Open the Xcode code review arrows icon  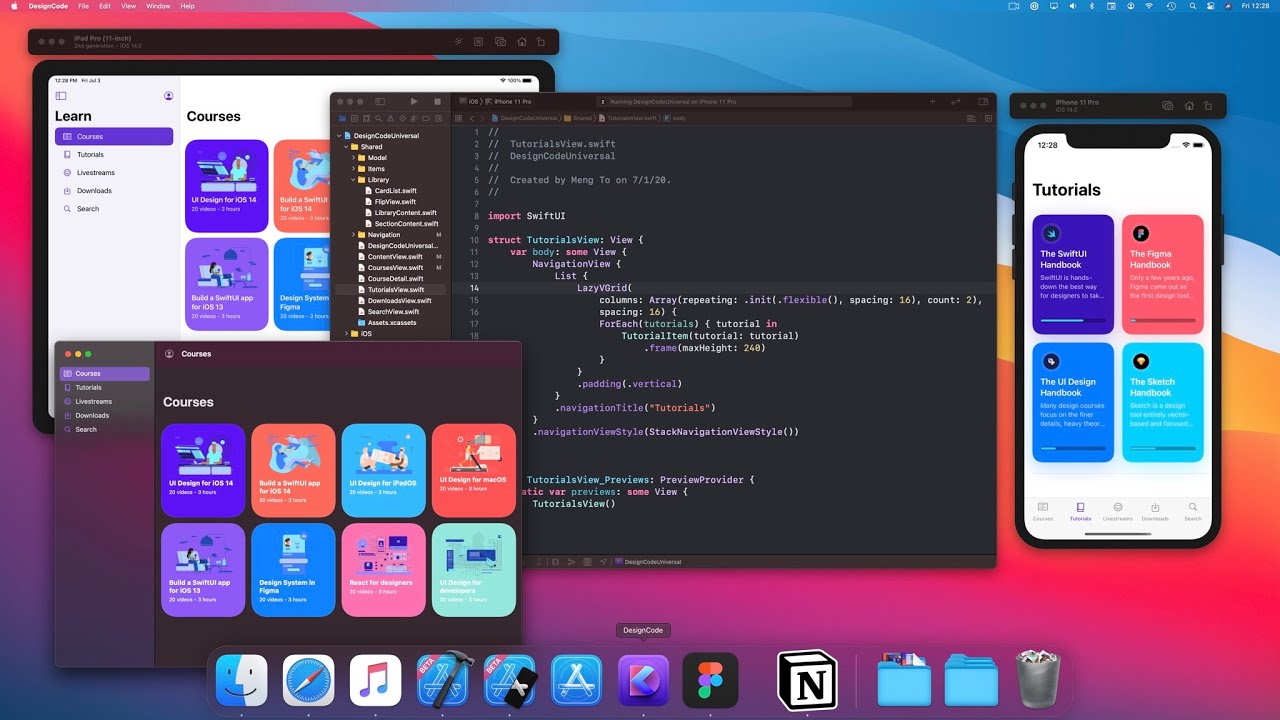tap(957, 102)
